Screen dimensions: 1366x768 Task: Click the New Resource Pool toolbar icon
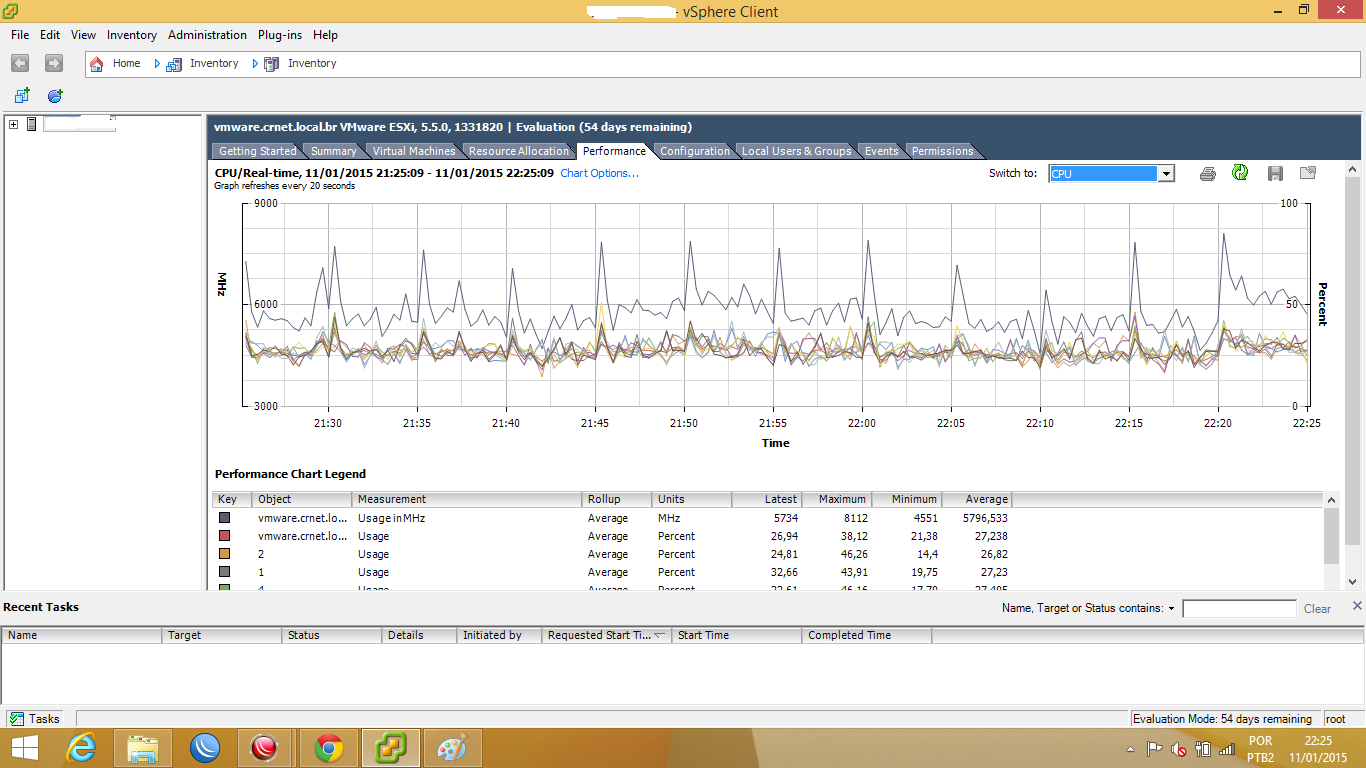(x=55, y=96)
